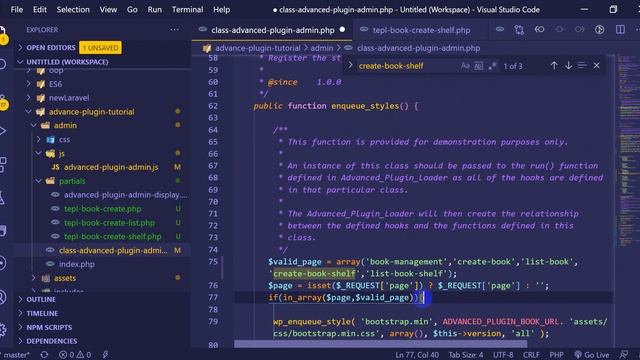640x360 pixels.
Task: Toggle Match Case in the find widget
Action: tap(465, 66)
